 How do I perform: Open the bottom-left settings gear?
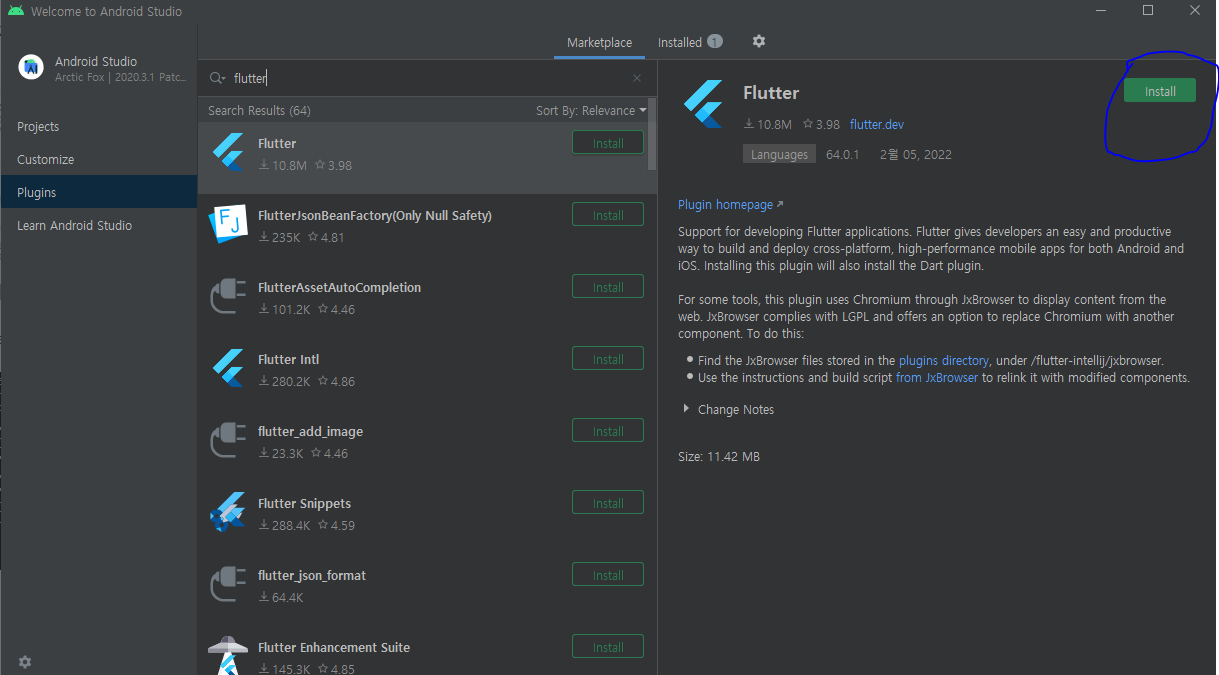[25, 662]
